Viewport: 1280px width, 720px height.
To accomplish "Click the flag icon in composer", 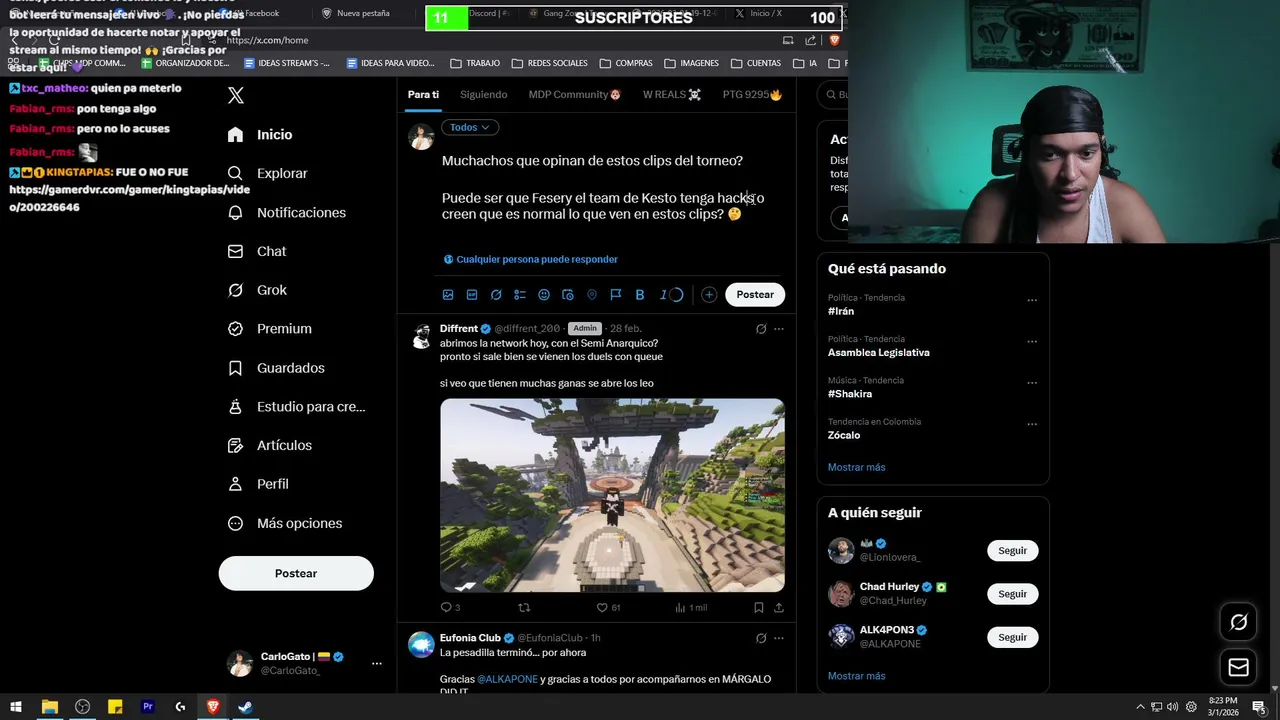I will 616,294.
